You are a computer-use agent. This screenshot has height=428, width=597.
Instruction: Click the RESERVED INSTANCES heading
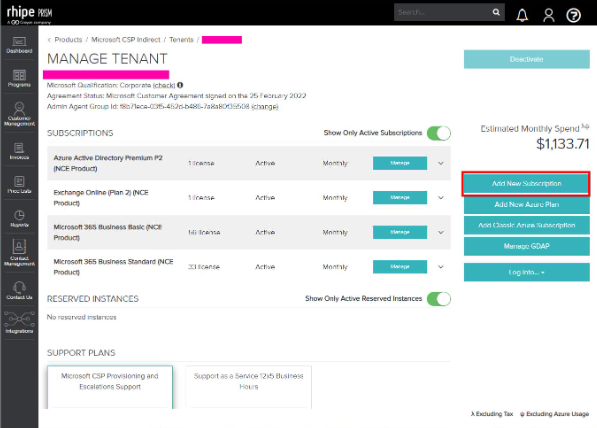point(93,299)
